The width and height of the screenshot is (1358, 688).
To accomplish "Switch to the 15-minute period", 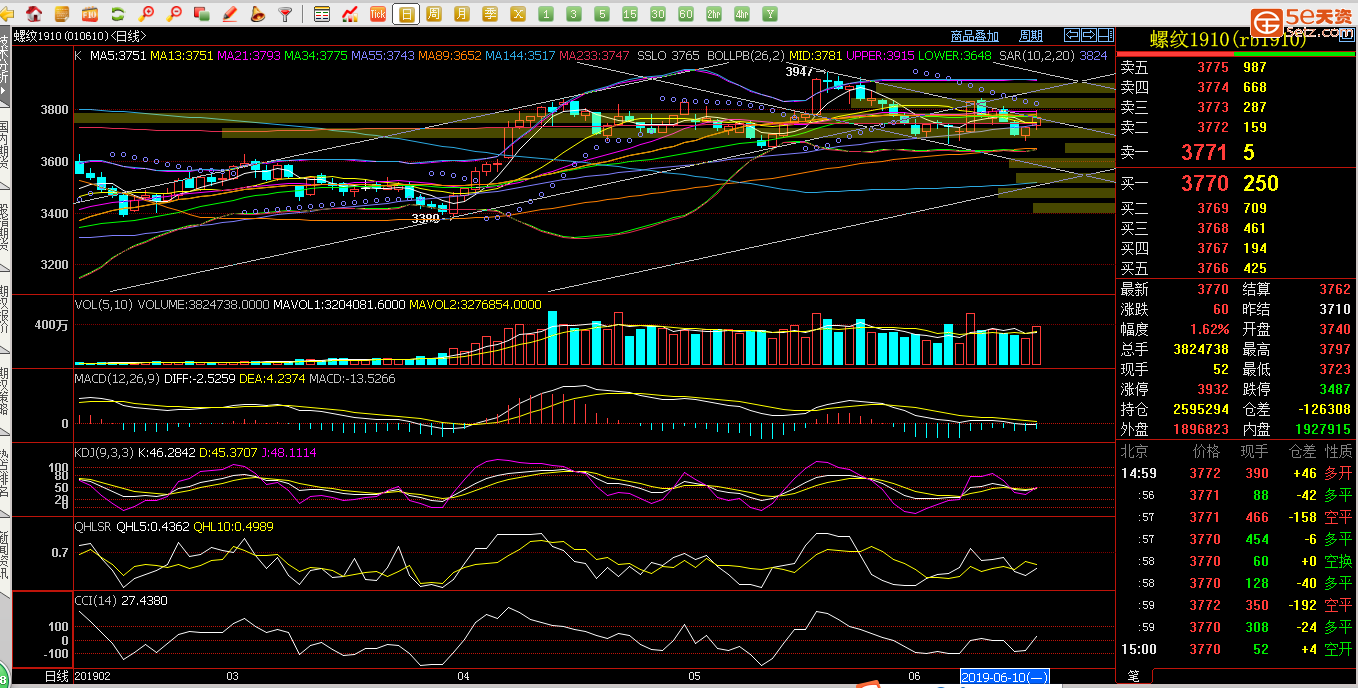I will click(x=630, y=14).
